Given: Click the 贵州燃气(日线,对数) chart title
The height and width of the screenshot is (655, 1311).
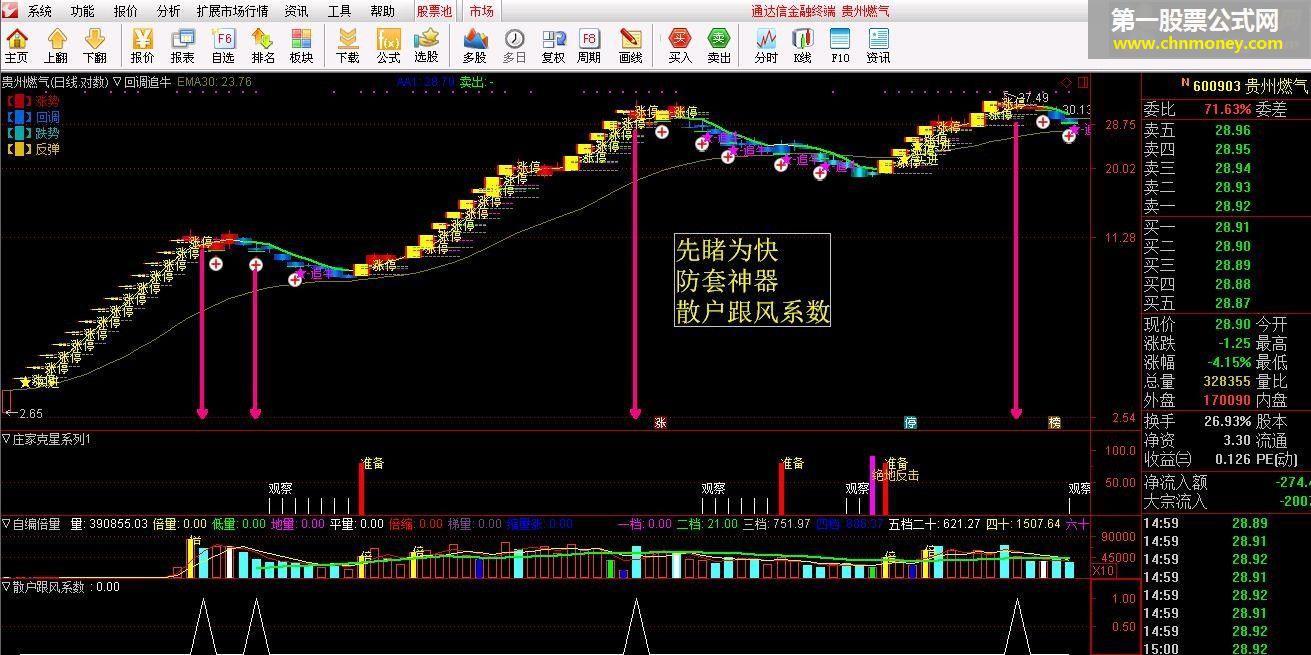Looking at the screenshot, I should [x=55, y=82].
